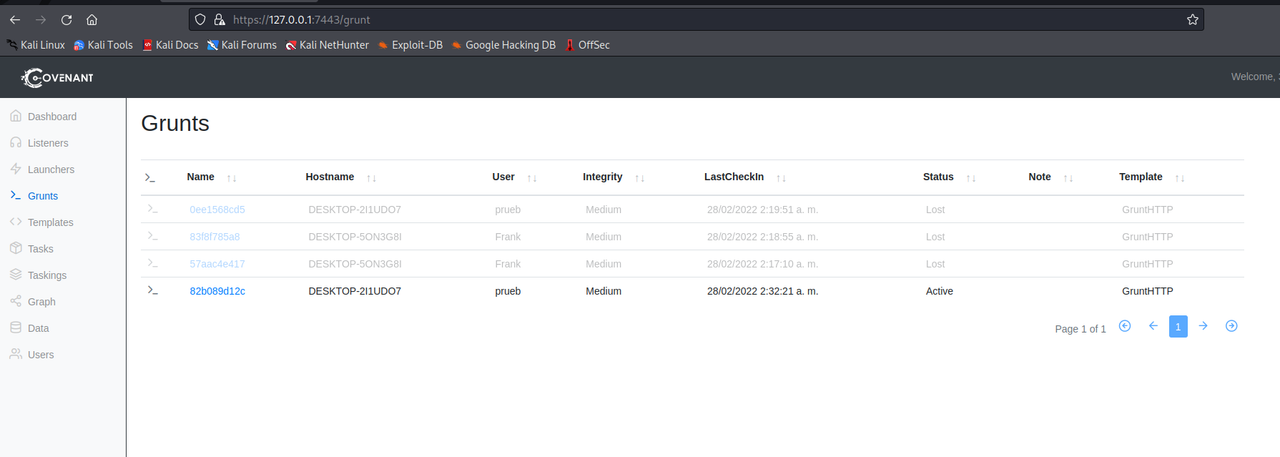Click Page 1 of 1 label
The height and width of the screenshot is (457, 1280).
pyautogui.click(x=1080, y=328)
